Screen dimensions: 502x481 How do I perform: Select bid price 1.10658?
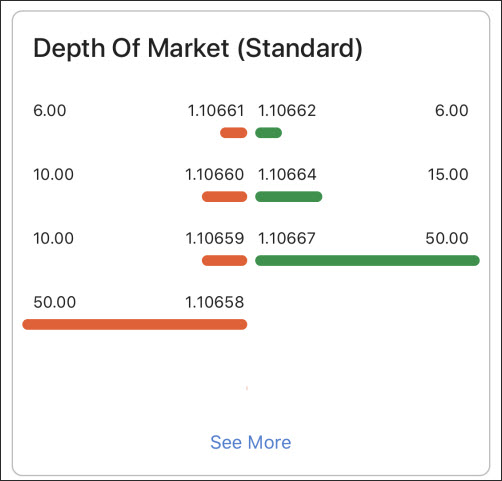pos(215,302)
